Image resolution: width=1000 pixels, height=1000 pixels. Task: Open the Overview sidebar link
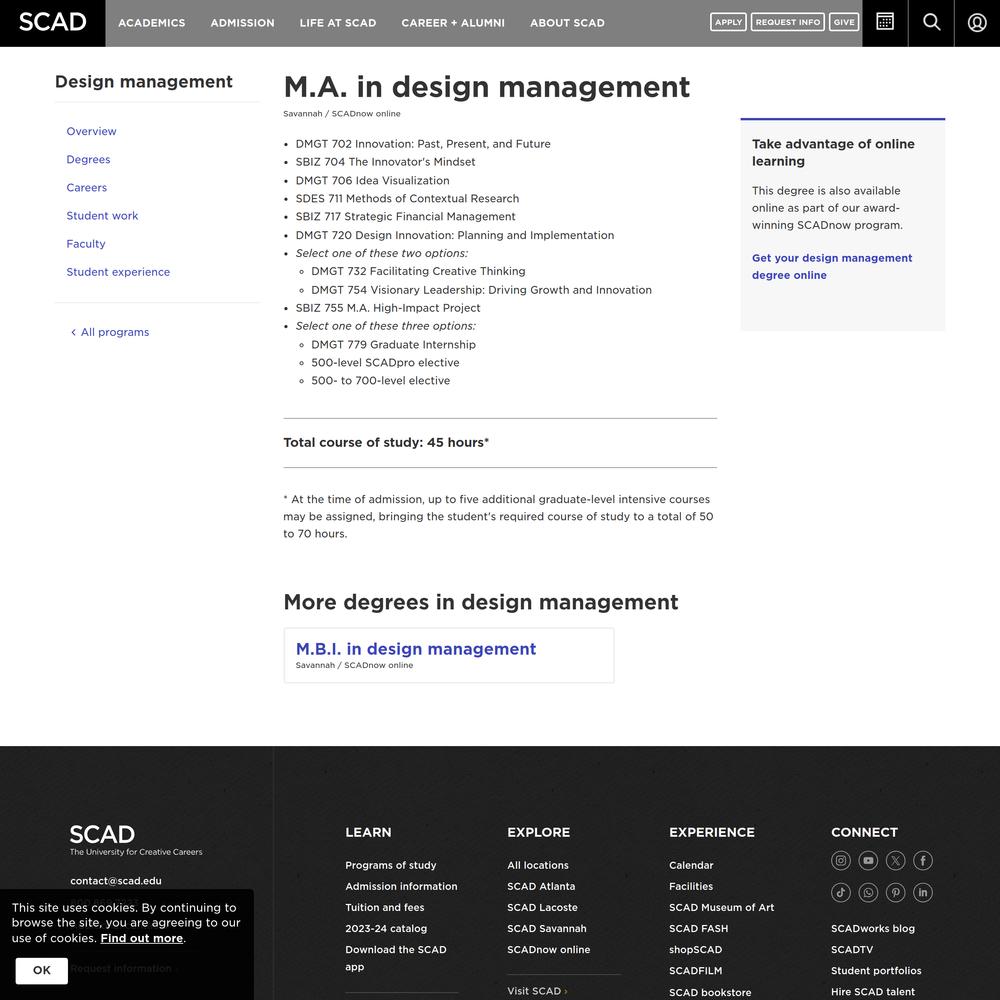point(91,131)
